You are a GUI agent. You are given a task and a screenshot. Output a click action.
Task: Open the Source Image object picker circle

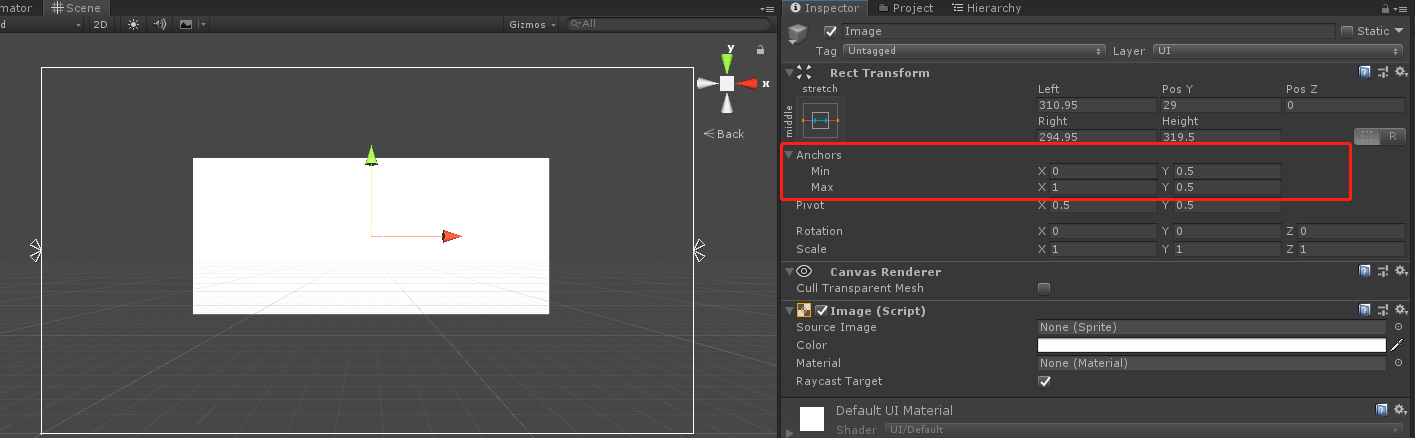pyautogui.click(x=1398, y=327)
